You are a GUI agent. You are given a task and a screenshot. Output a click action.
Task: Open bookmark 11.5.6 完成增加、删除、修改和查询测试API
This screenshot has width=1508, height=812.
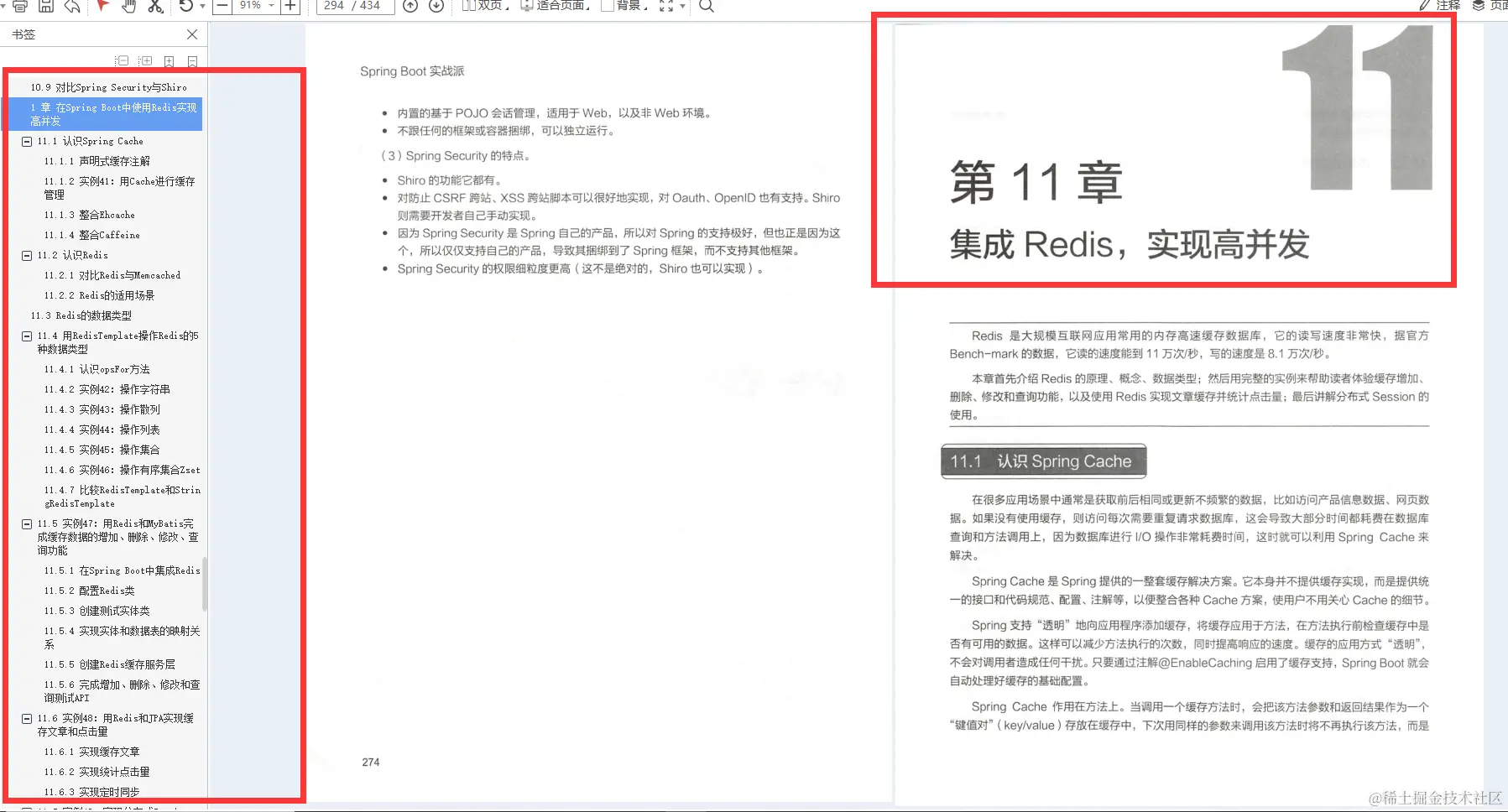click(123, 691)
